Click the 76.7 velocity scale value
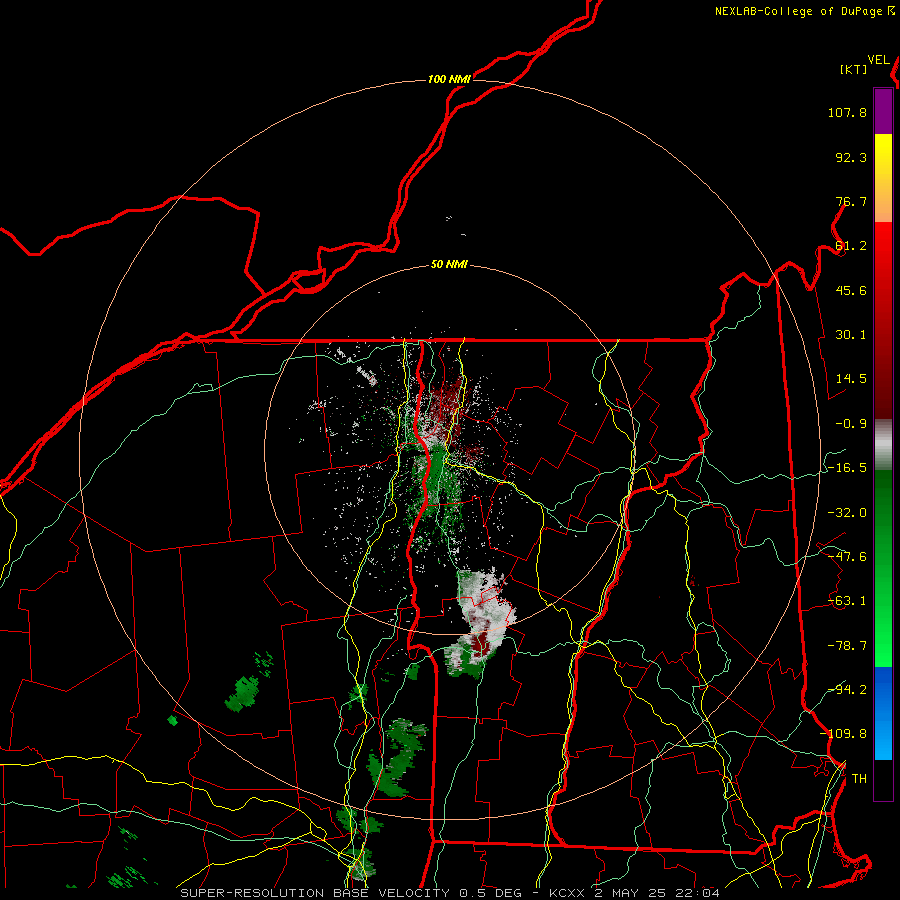 [851, 201]
